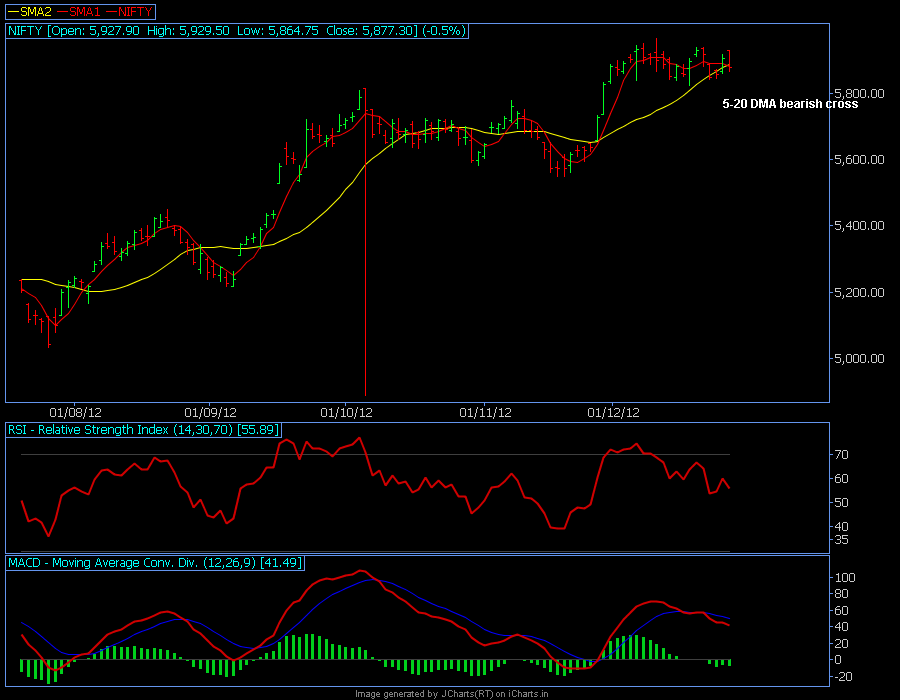
Task: Click the RSI 35 axis label
Action: click(841, 540)
